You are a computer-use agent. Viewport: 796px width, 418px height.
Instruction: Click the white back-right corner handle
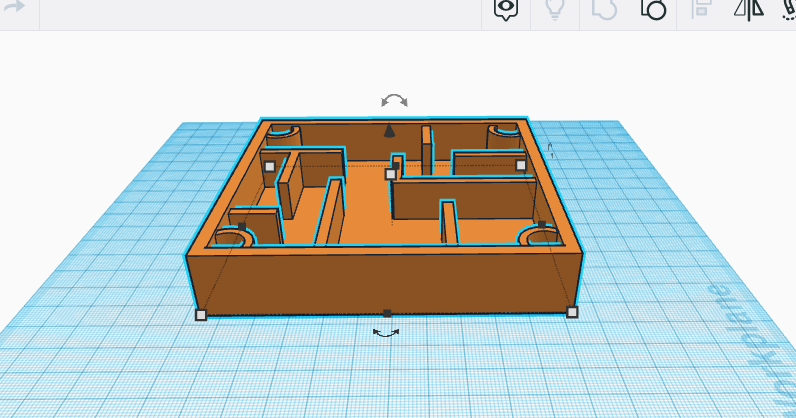[520, 165]
